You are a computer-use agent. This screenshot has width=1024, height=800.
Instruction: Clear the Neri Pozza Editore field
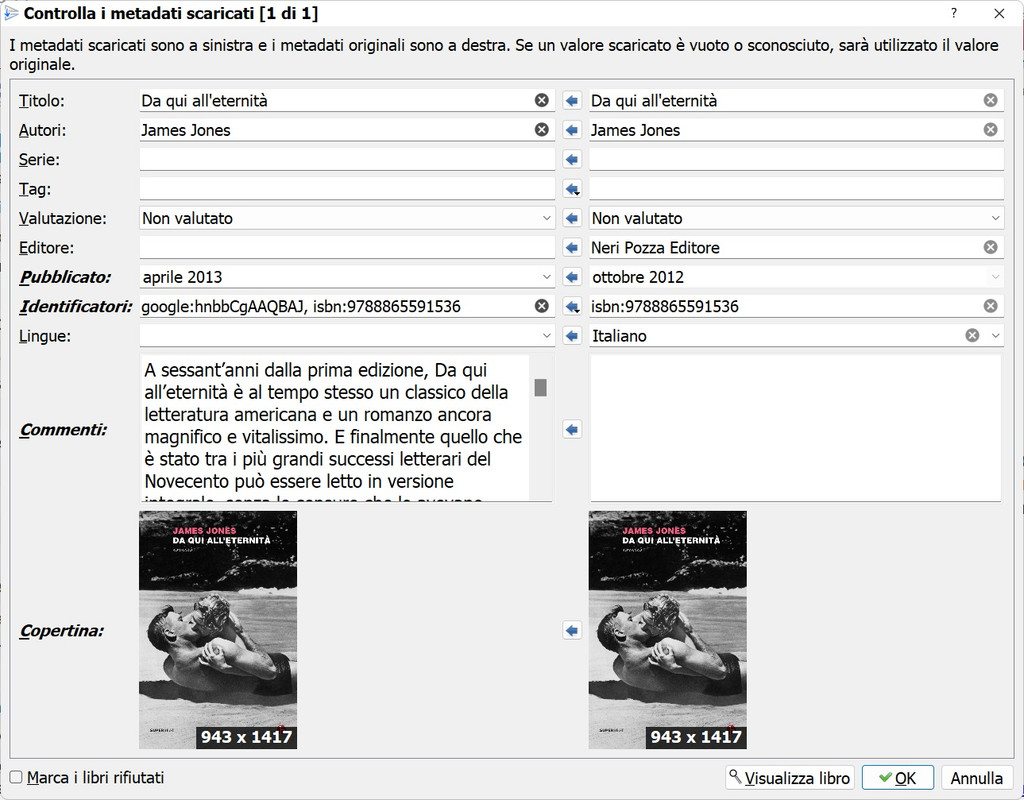(x=991, y=247)
